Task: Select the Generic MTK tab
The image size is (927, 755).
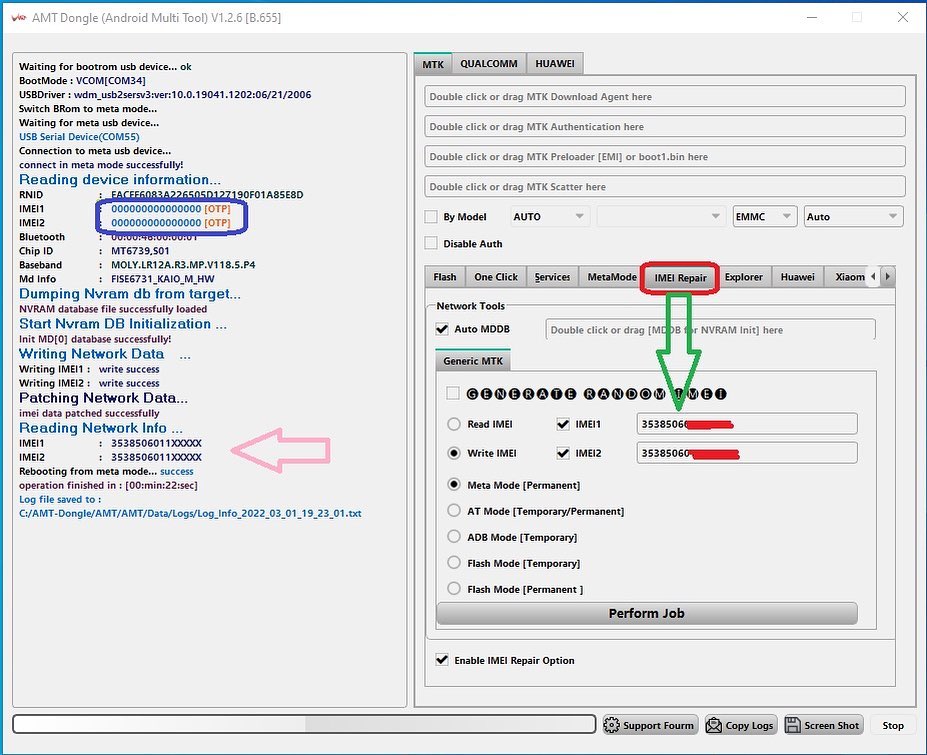Action: (473, 361)
